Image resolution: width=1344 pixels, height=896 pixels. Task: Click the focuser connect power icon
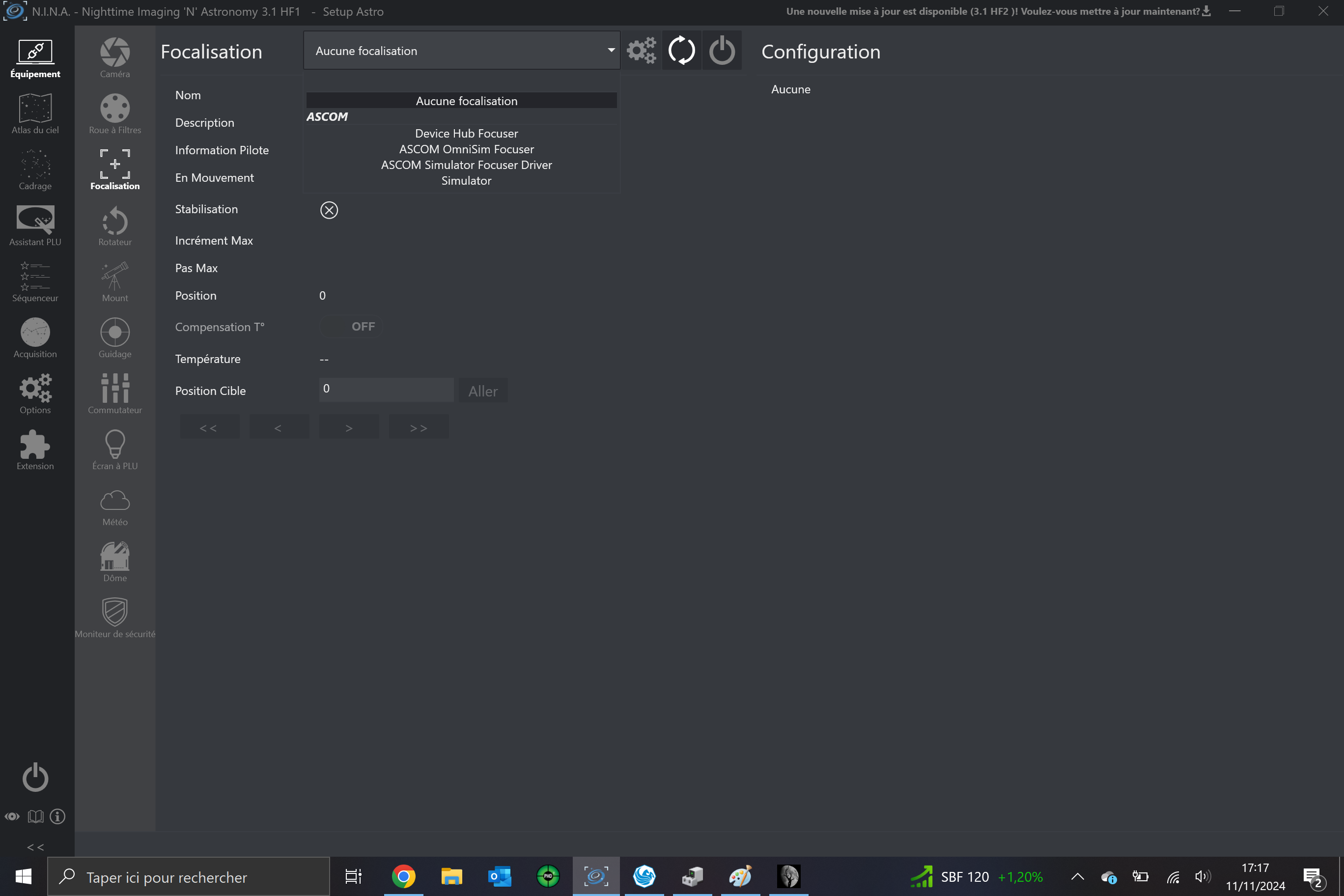[722, 50]
